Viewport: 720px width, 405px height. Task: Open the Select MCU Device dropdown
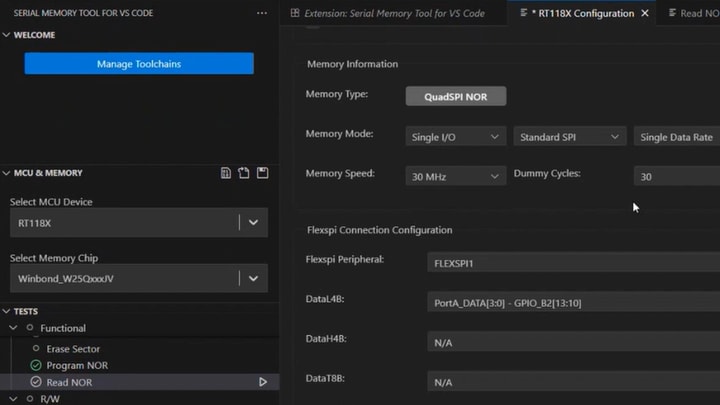[253, 223]
